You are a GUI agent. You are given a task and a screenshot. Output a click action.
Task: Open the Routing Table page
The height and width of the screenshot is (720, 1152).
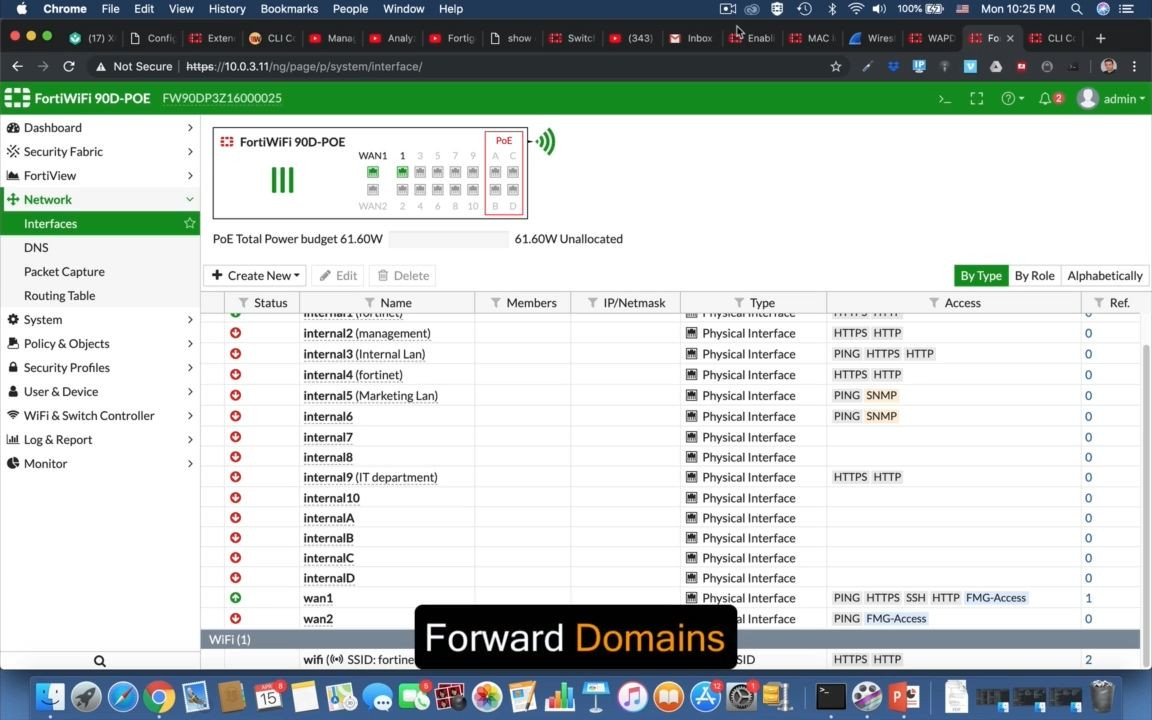(60, 296)
